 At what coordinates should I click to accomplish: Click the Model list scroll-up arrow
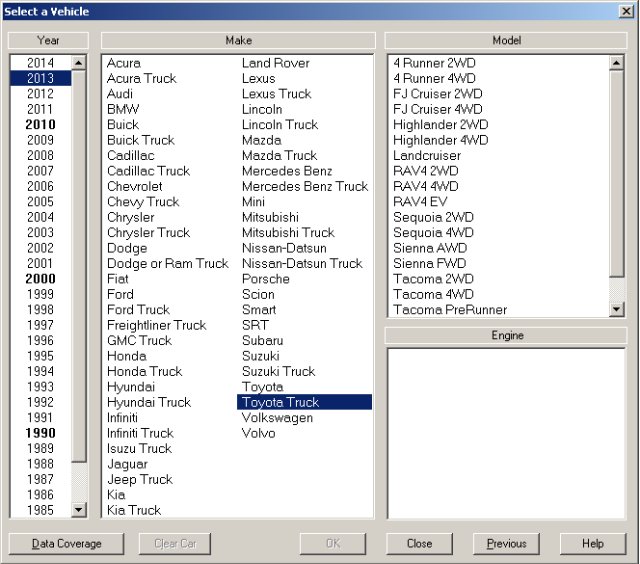616,62
